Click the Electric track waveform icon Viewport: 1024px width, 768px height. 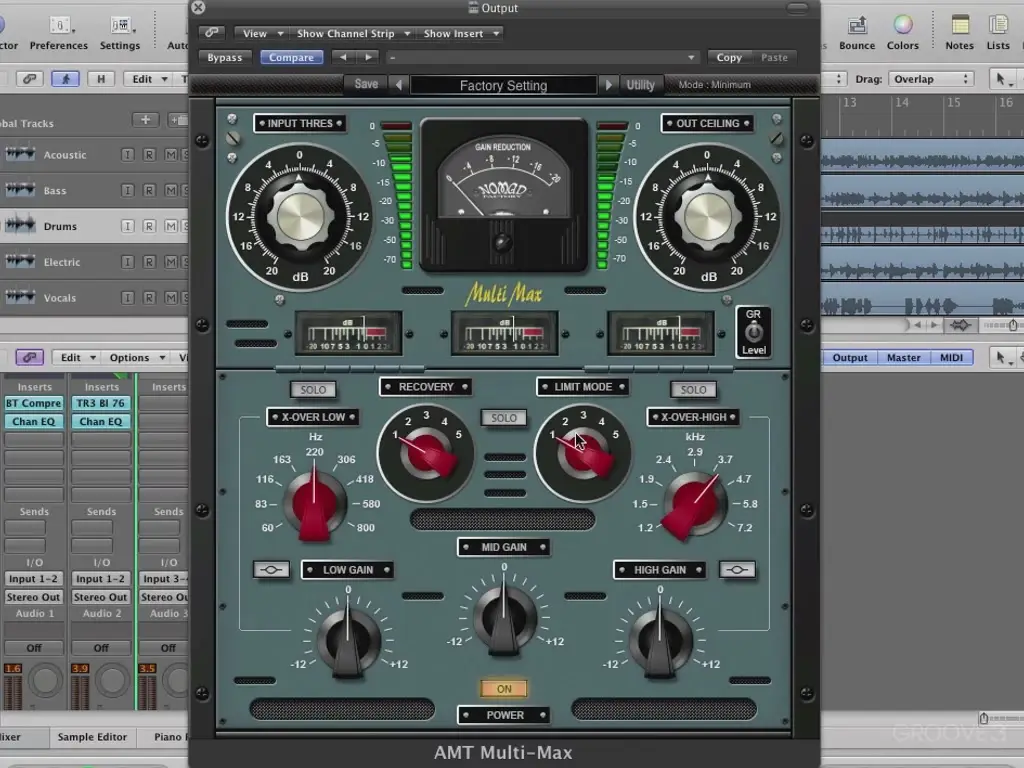tap(20, 261)
